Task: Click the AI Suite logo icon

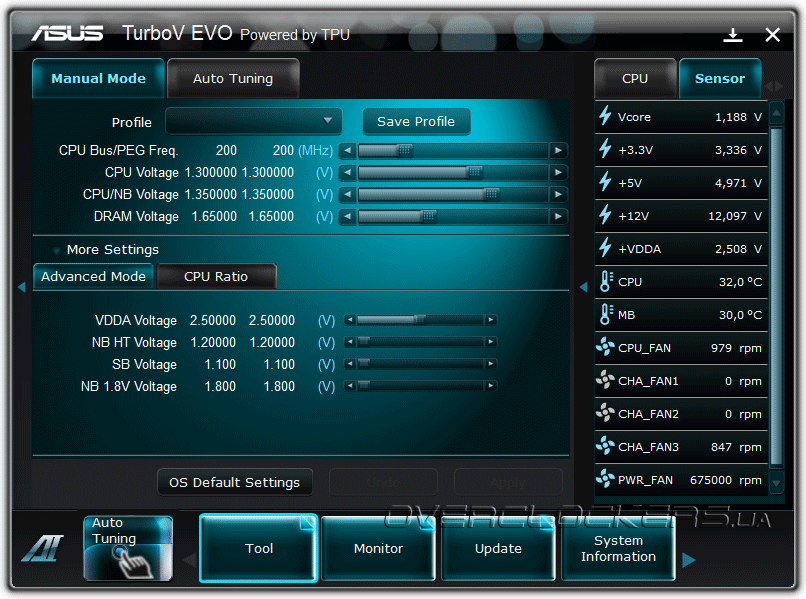Action: click(x=43, y=548)
